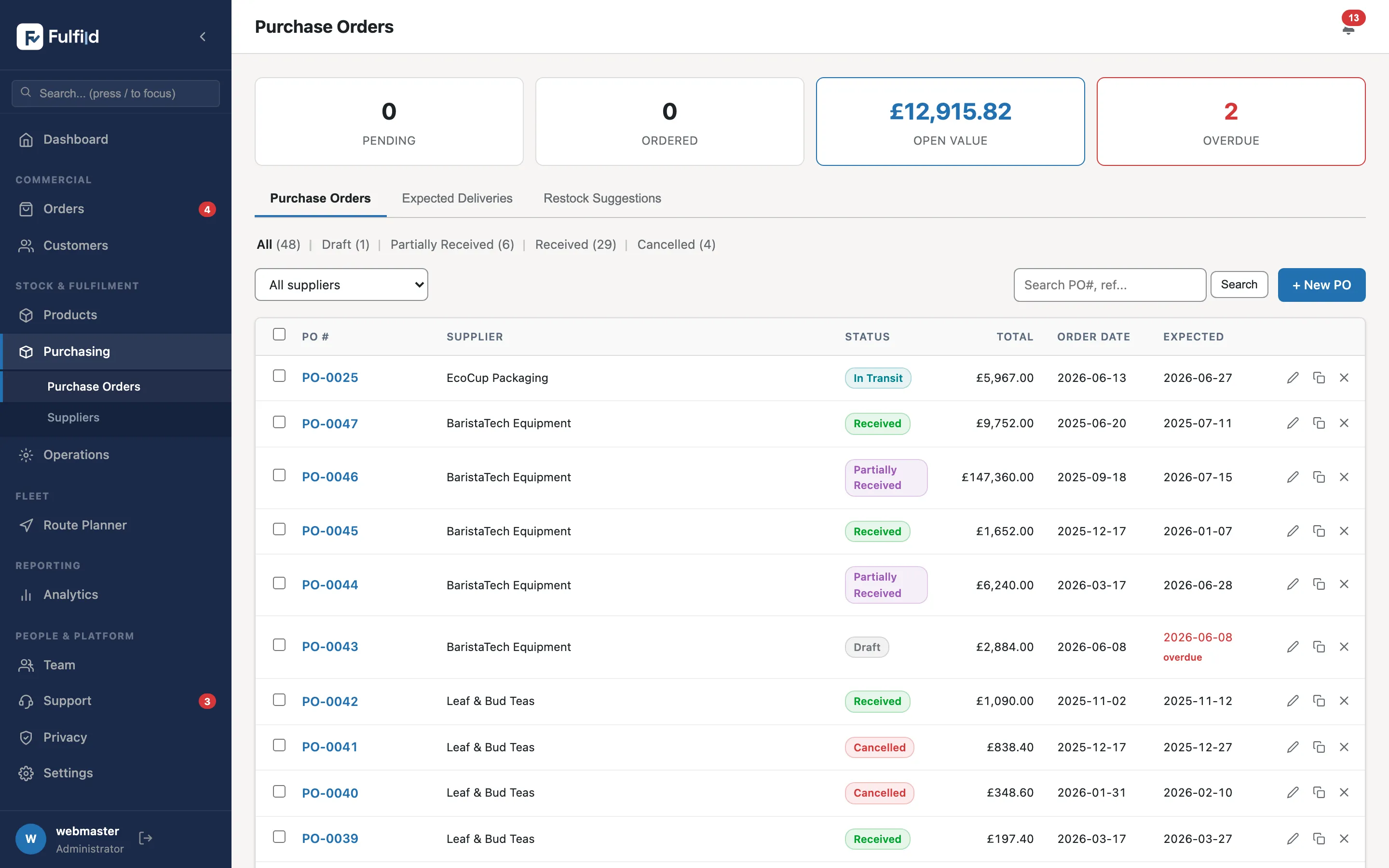Screen dimensions: 1389x868
Task: Focus the sidebar global search box
Action: (x=115, y=94)
